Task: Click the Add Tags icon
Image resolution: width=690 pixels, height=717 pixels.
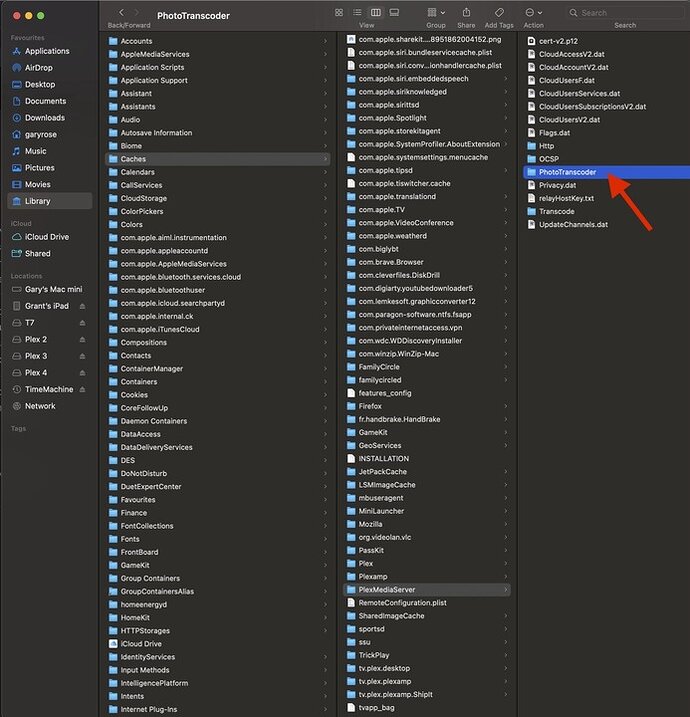Action: tap(499, 12)
